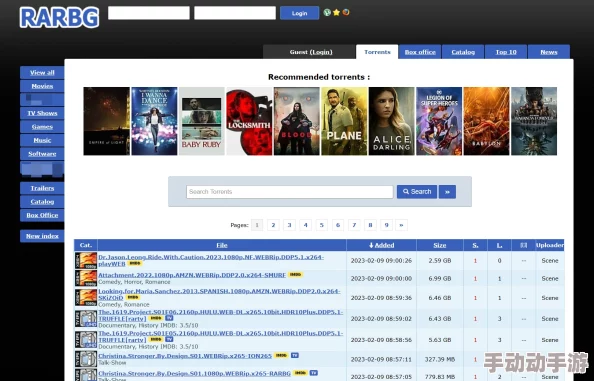
Task: Click TV category icon for The.1619.Project.S01E06
Action: (86, 319)
